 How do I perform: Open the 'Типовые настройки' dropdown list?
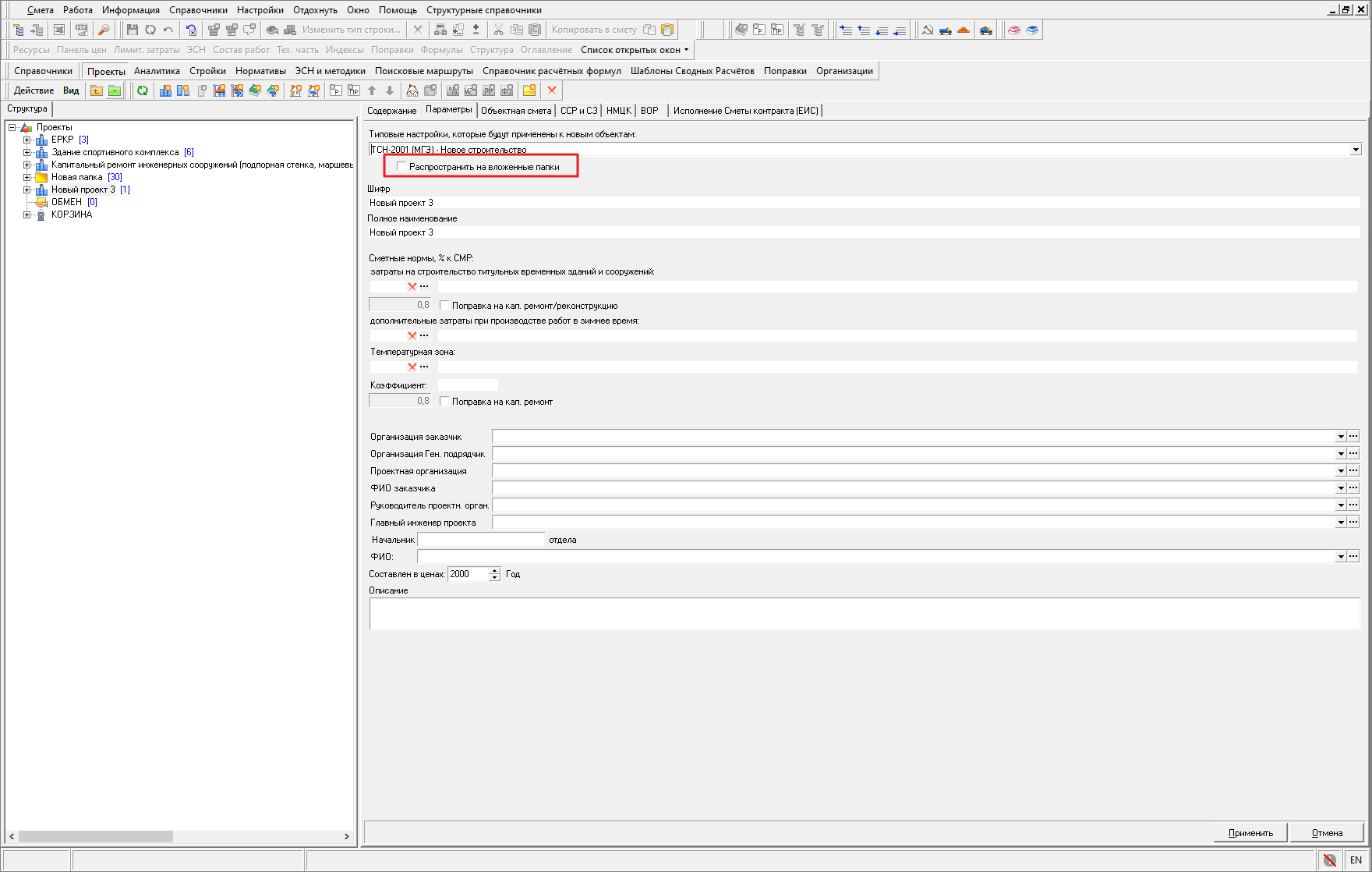click(x=1356, y=150)
